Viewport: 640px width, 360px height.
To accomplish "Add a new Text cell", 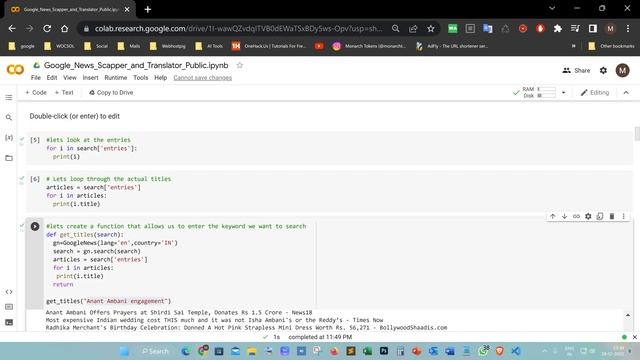I will click(x=64, y=93).
